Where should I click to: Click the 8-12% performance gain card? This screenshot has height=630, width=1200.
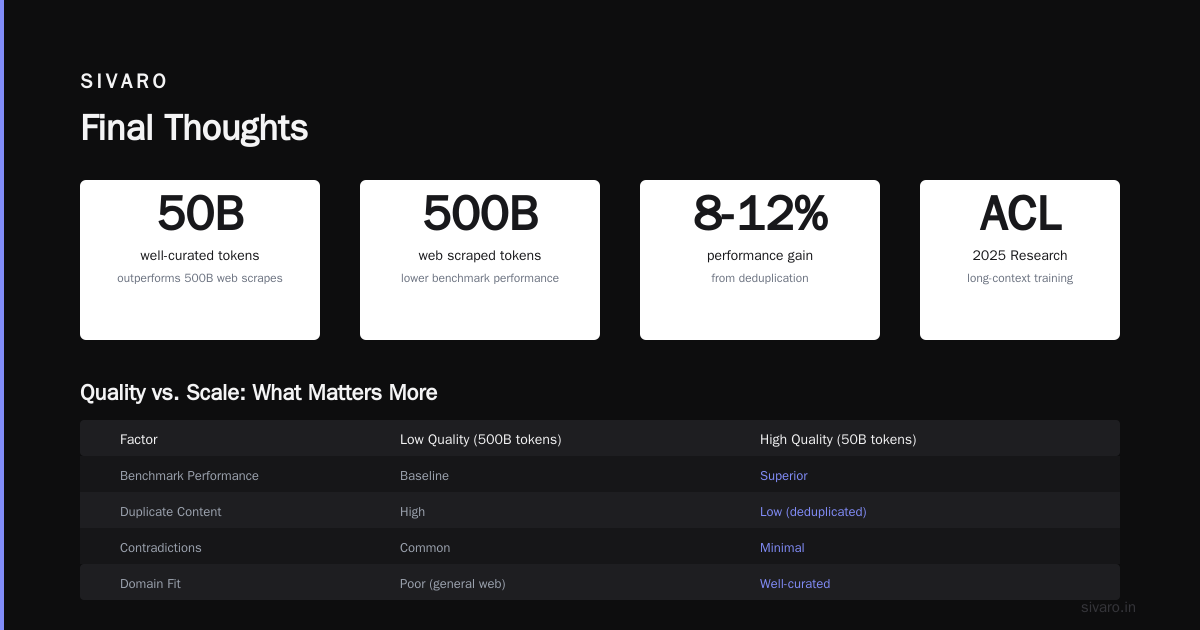click(760, 260)
